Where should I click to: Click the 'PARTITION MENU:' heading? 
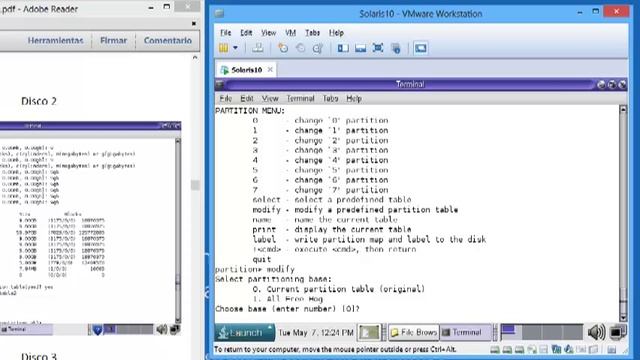[250, 111]
